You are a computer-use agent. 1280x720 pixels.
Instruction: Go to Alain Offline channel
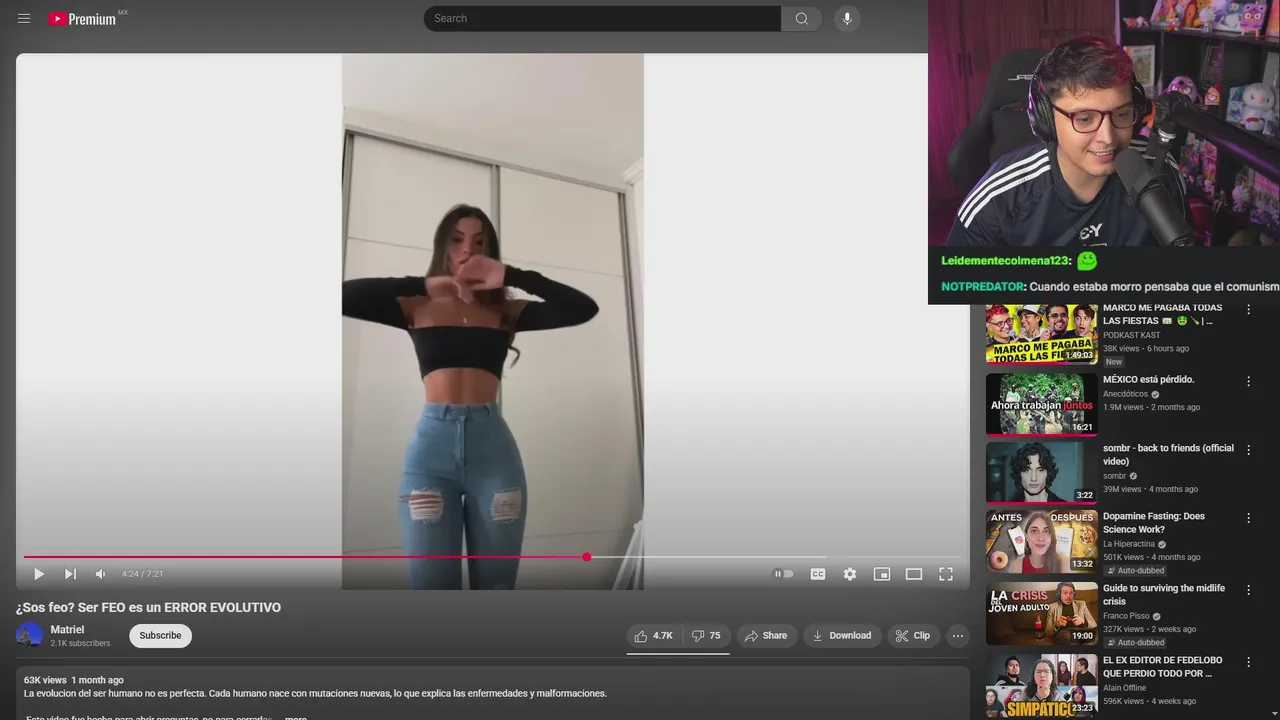point(1124,688)
